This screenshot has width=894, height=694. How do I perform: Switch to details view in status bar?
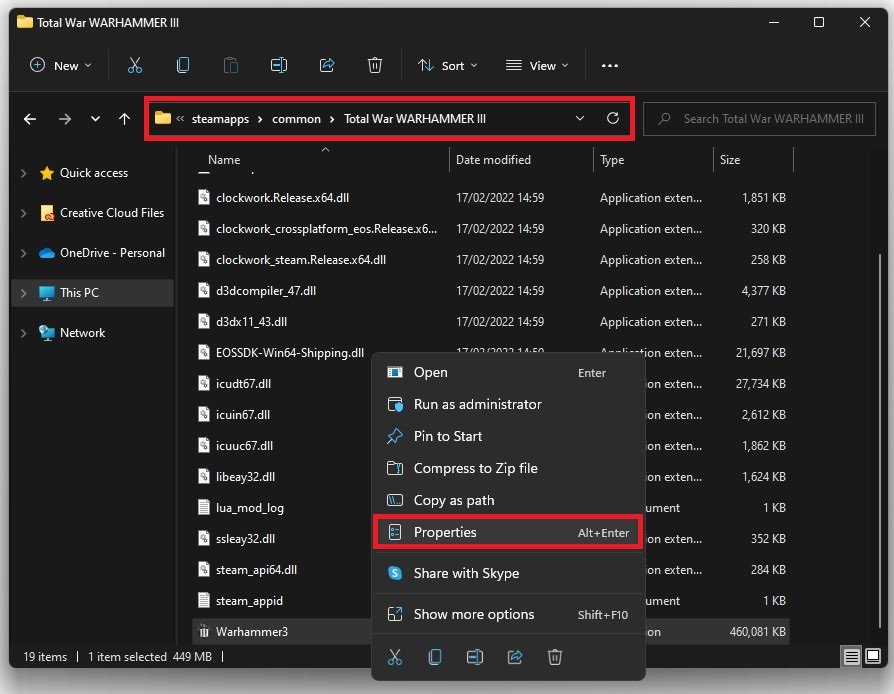(x=851, y=656)
